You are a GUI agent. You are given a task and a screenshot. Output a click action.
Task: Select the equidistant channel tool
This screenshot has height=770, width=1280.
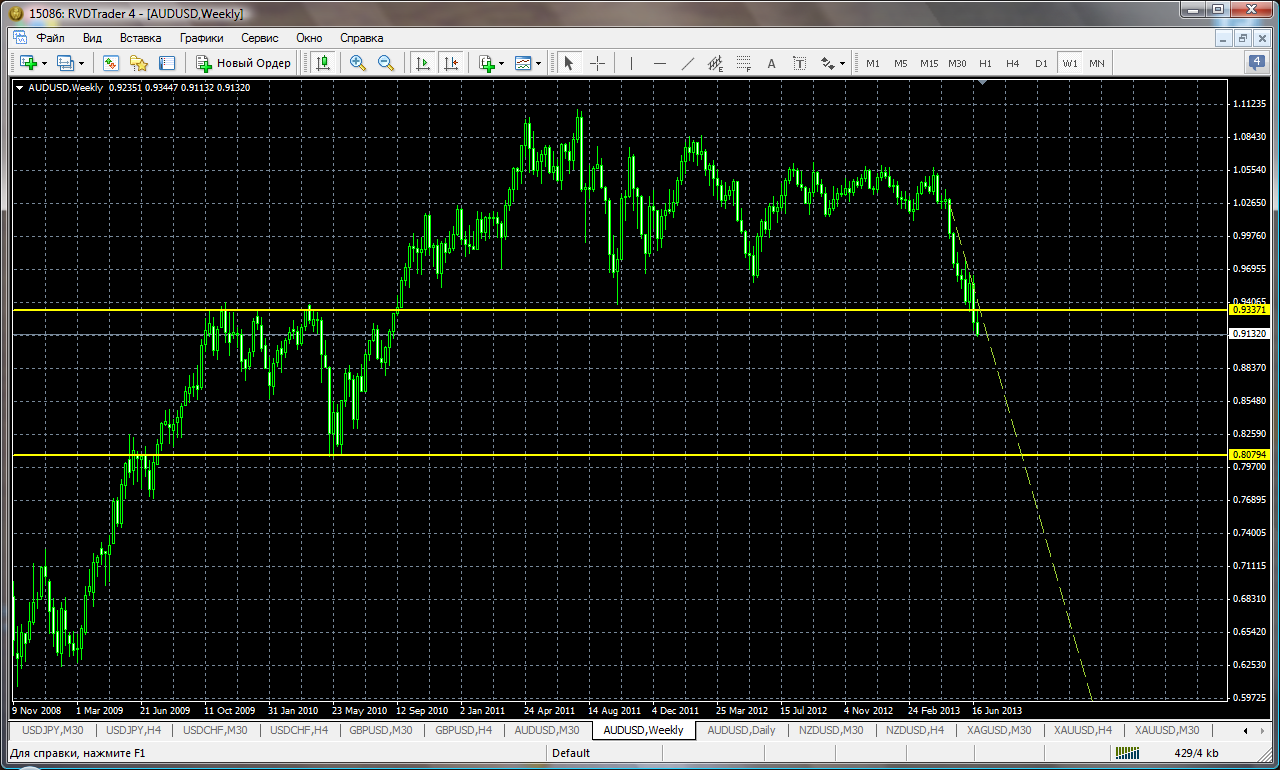715,63
